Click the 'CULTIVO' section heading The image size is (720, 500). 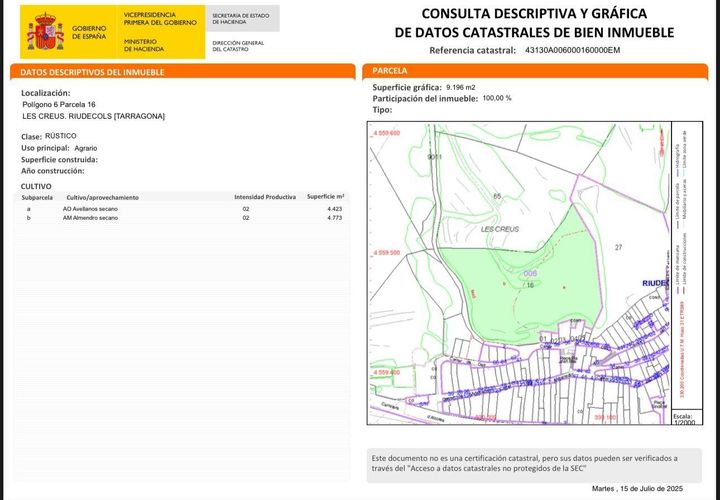[x=36, y=186]
